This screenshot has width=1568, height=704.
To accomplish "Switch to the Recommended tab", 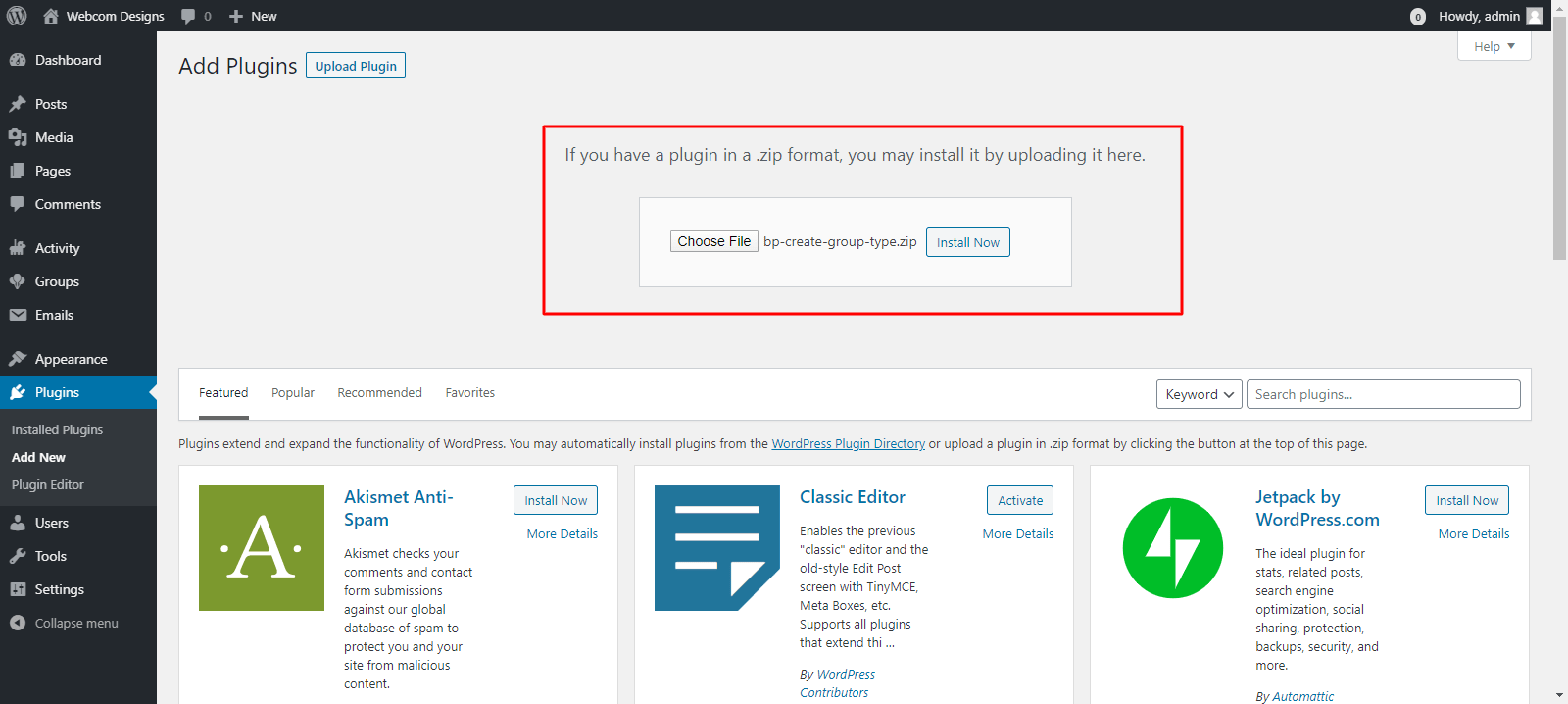I will 380,393.
